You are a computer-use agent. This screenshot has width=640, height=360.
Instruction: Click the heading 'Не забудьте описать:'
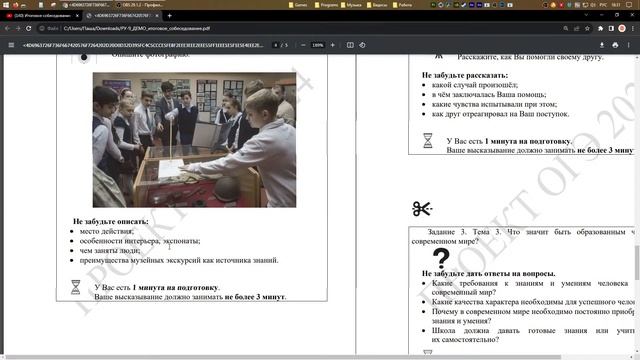111,221
